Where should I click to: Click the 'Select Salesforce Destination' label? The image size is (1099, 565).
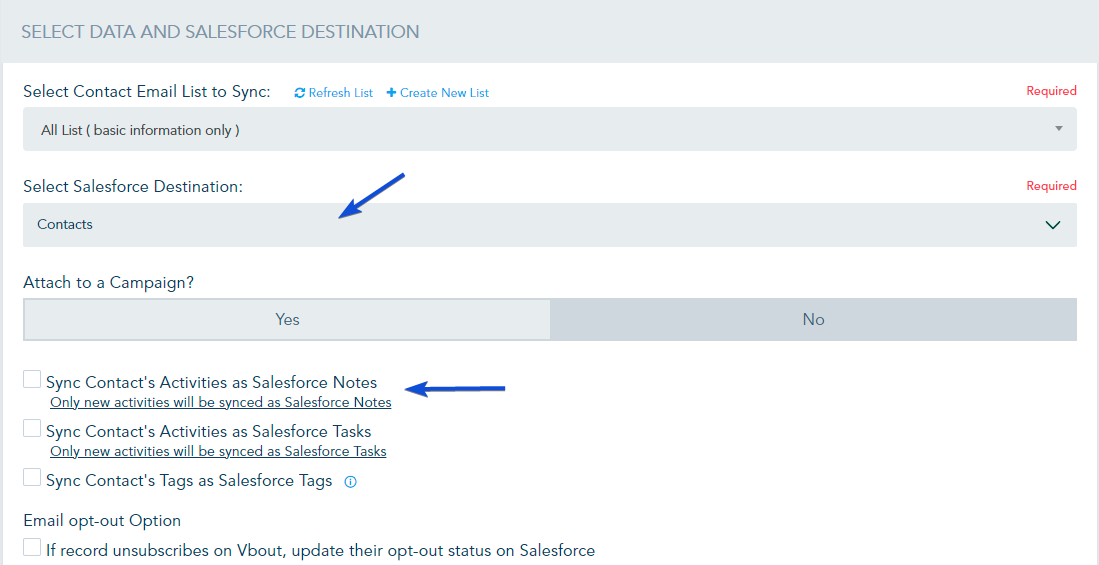point(133,186)
